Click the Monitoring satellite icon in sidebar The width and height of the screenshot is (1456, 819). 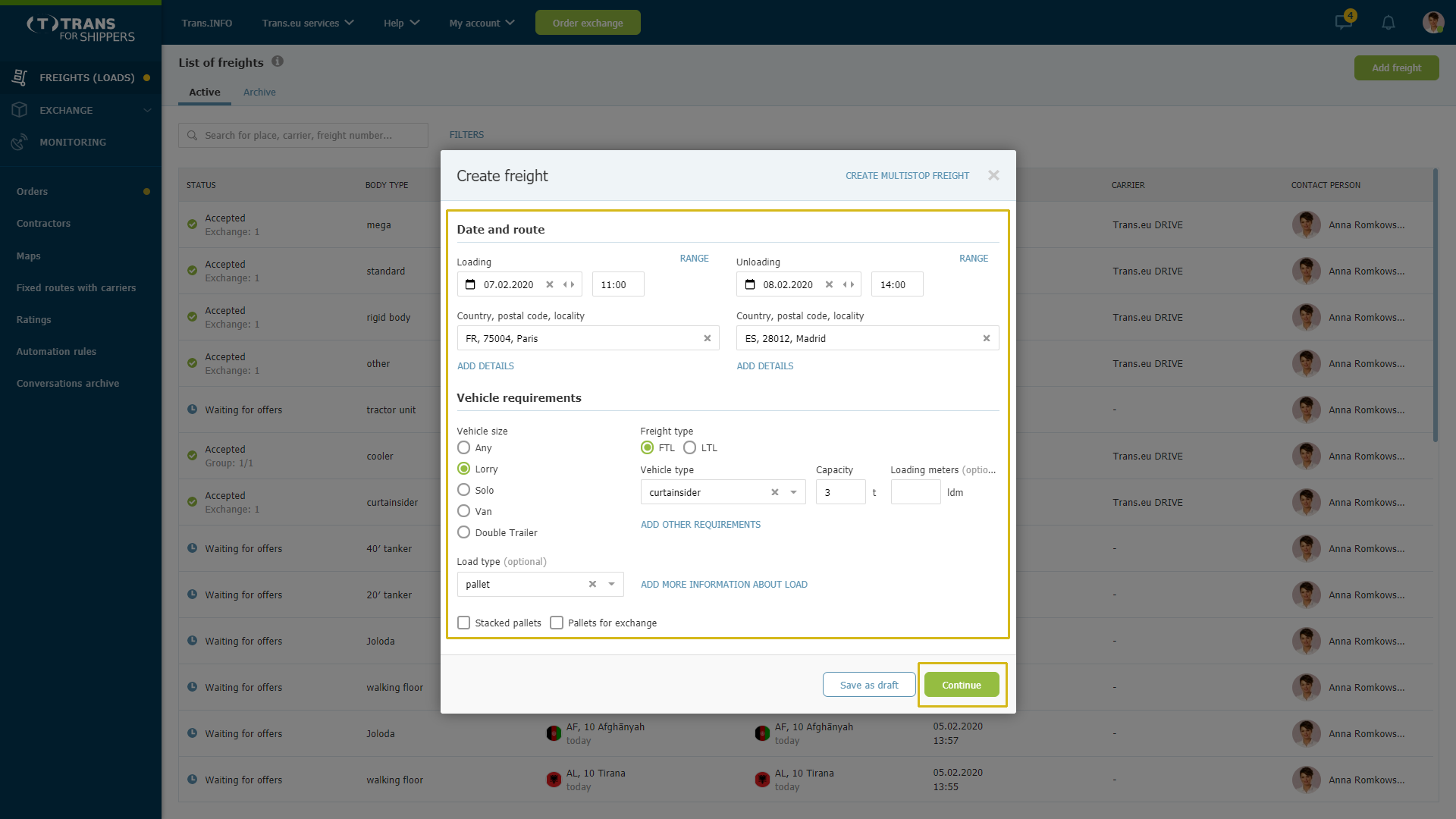coord(20,142)
